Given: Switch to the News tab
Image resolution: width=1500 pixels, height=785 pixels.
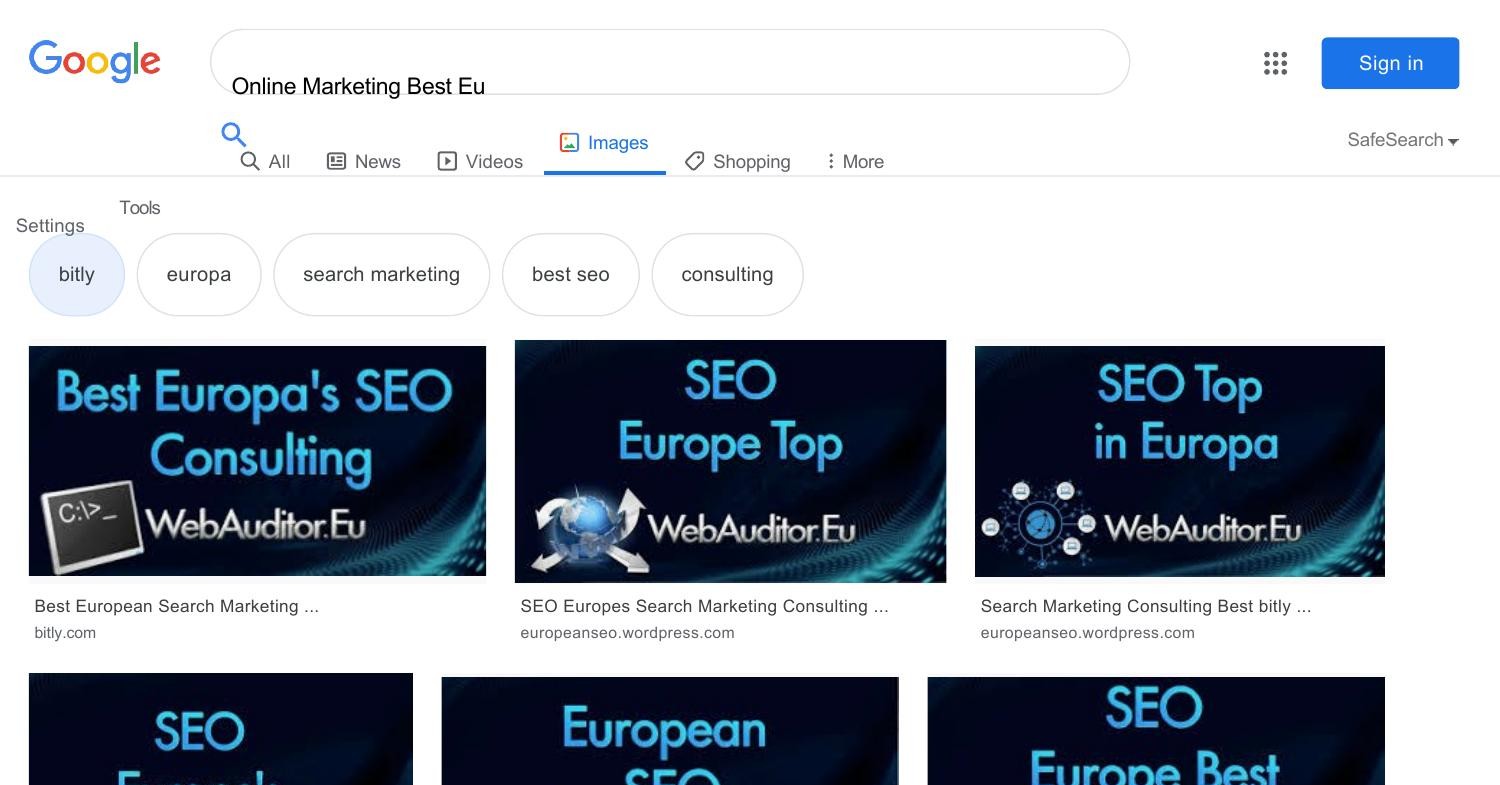Looking at the screenshot, I should (x=364, y=161).
